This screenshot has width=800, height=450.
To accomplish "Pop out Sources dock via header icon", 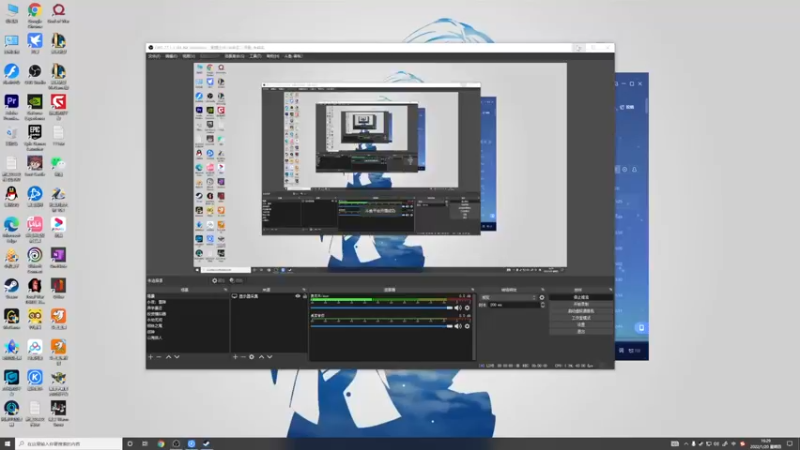I will [304, 290].
